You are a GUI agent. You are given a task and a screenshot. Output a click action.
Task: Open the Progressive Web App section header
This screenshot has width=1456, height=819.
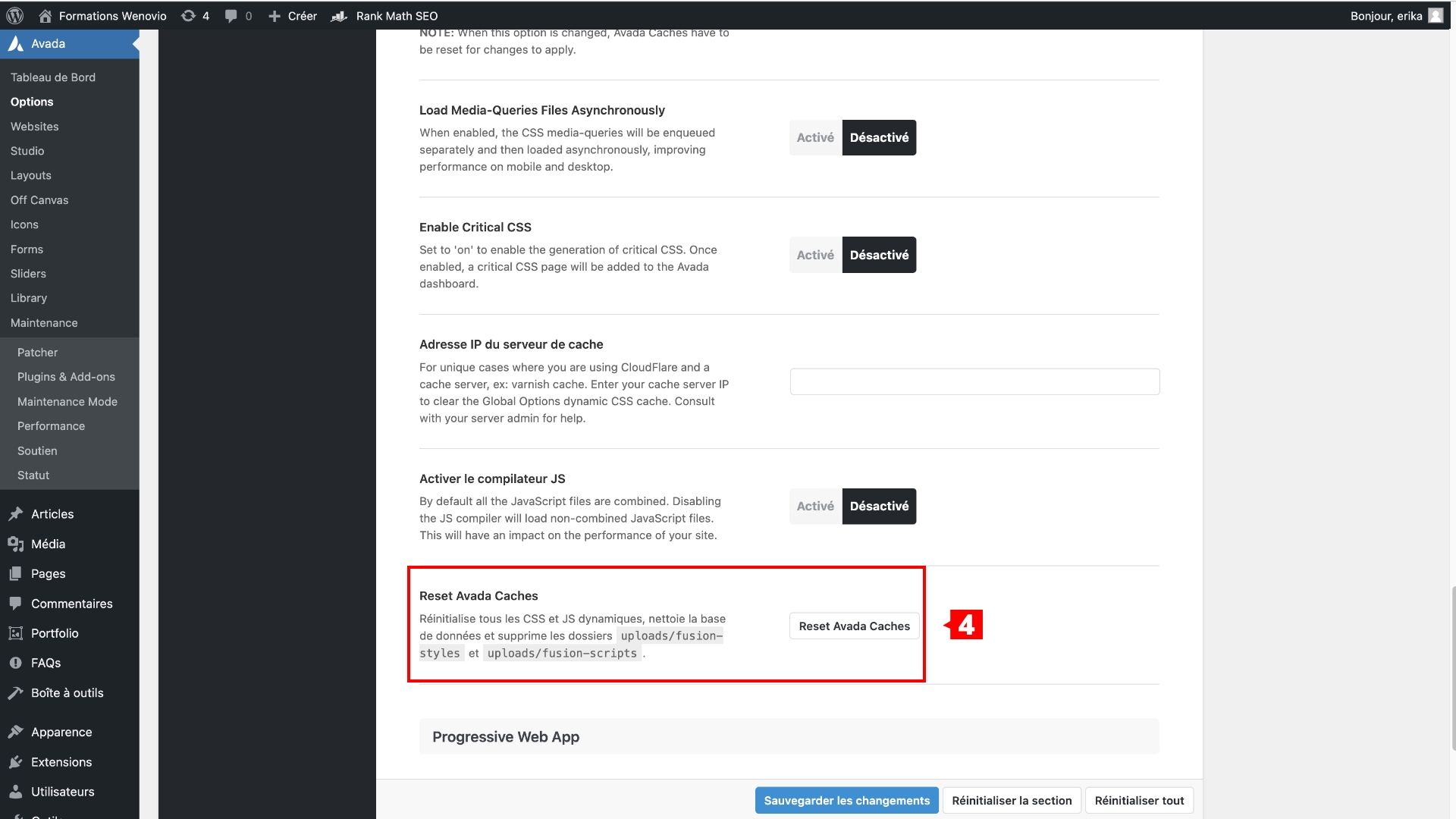tap(789, 737)
